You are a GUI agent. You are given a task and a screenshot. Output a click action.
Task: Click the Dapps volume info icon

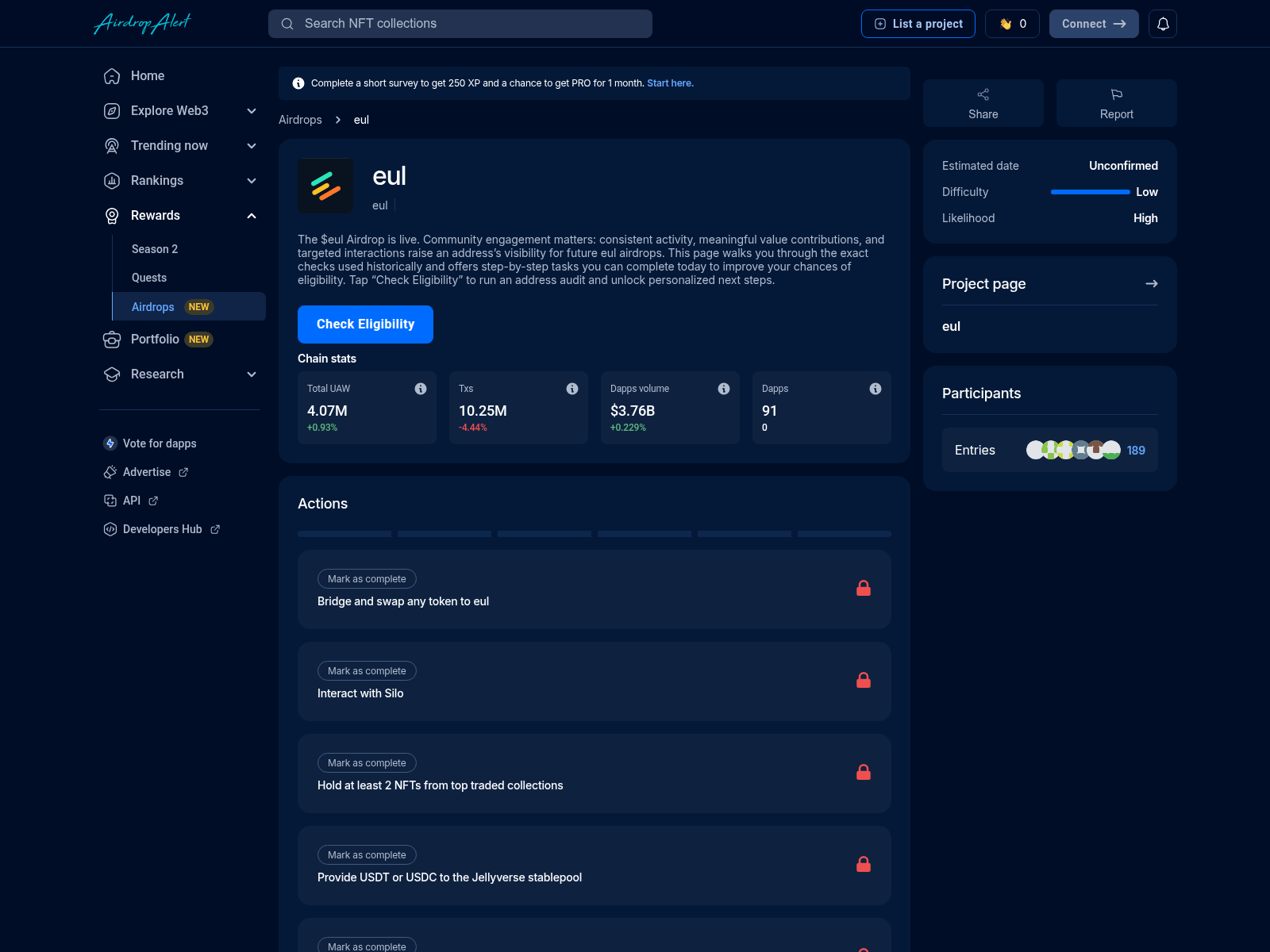click(723, 389)
